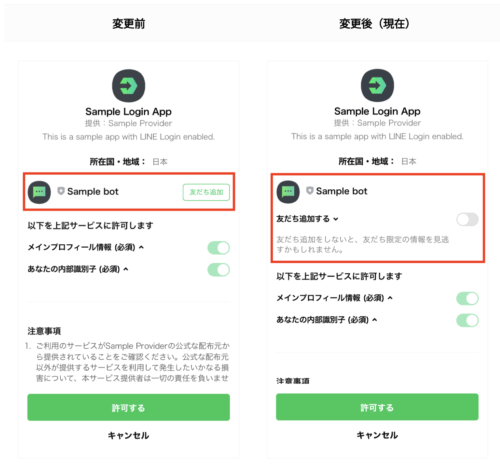Click キャンセル link in 変更前 panel

point(128,435)
